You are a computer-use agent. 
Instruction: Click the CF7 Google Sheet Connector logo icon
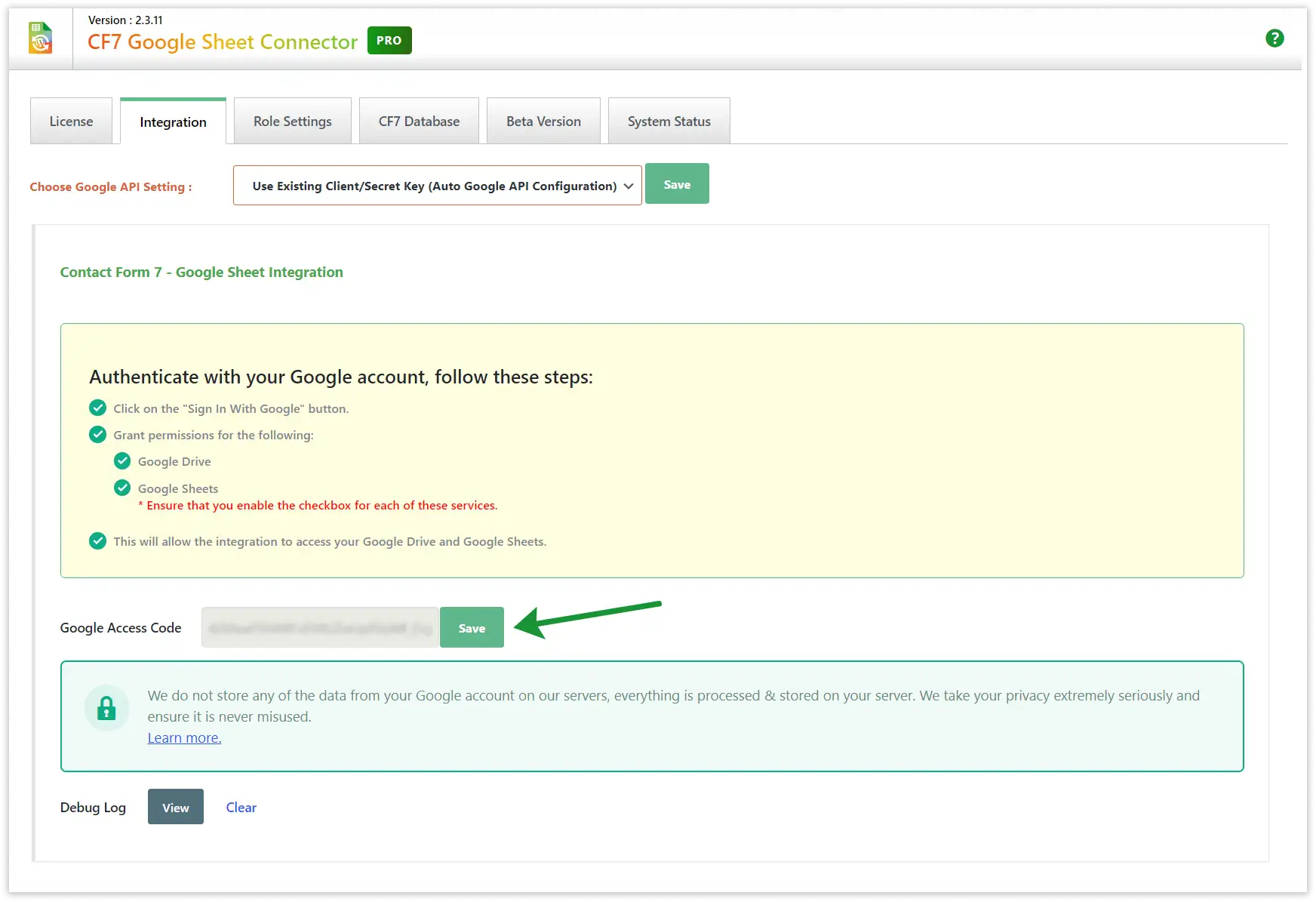(x=41, y=38)
